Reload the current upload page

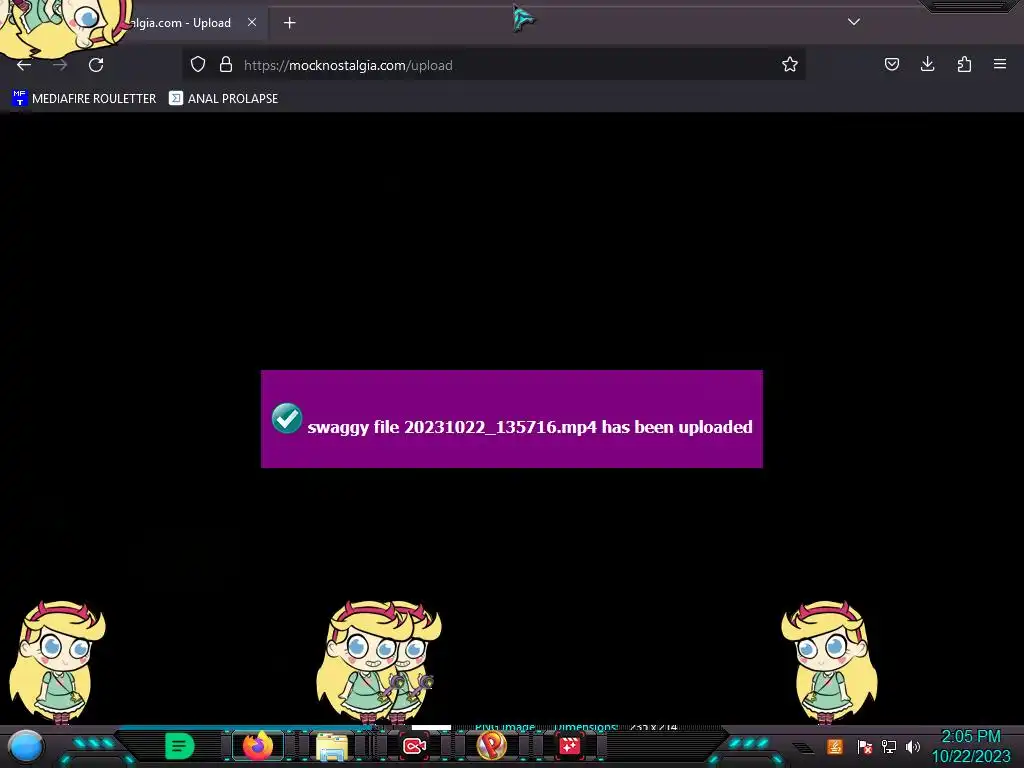click(96, 65)
